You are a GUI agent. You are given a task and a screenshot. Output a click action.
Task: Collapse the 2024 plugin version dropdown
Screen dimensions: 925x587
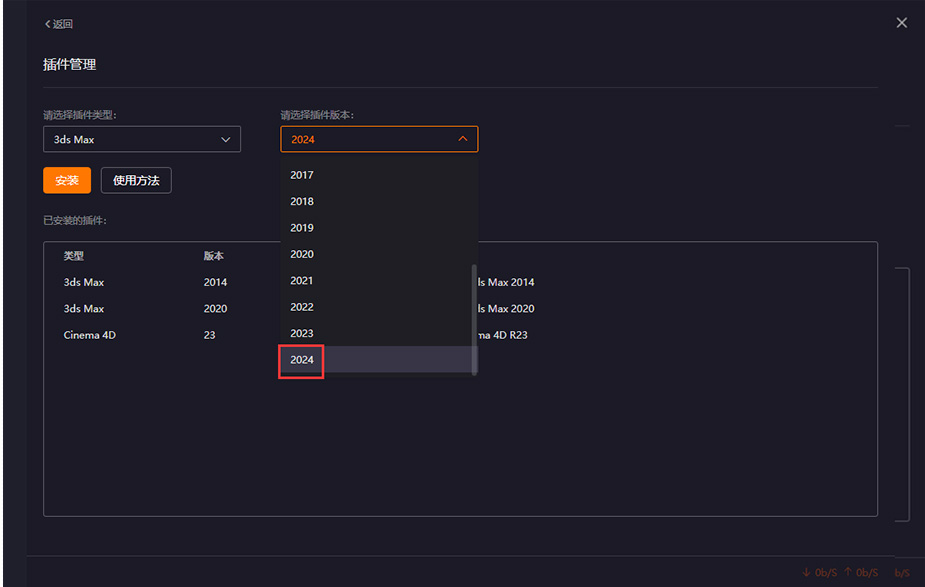click(x=379, y=139)
